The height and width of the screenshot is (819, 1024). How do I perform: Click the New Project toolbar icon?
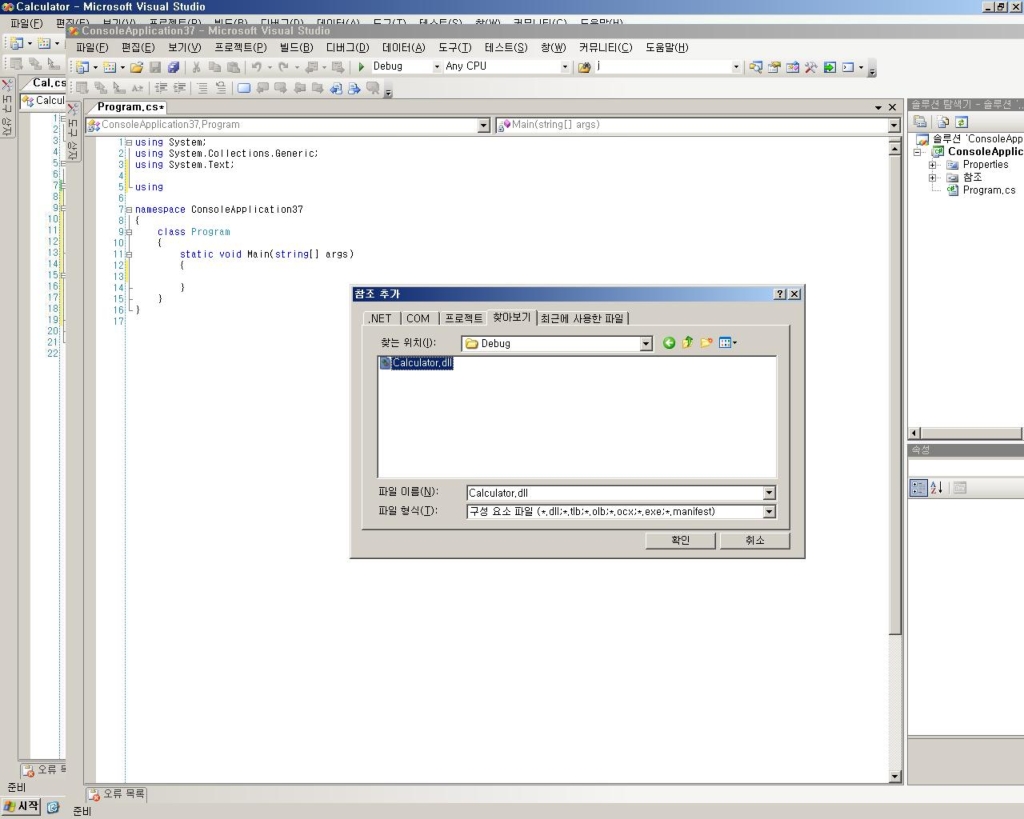(x=83, y=67)
